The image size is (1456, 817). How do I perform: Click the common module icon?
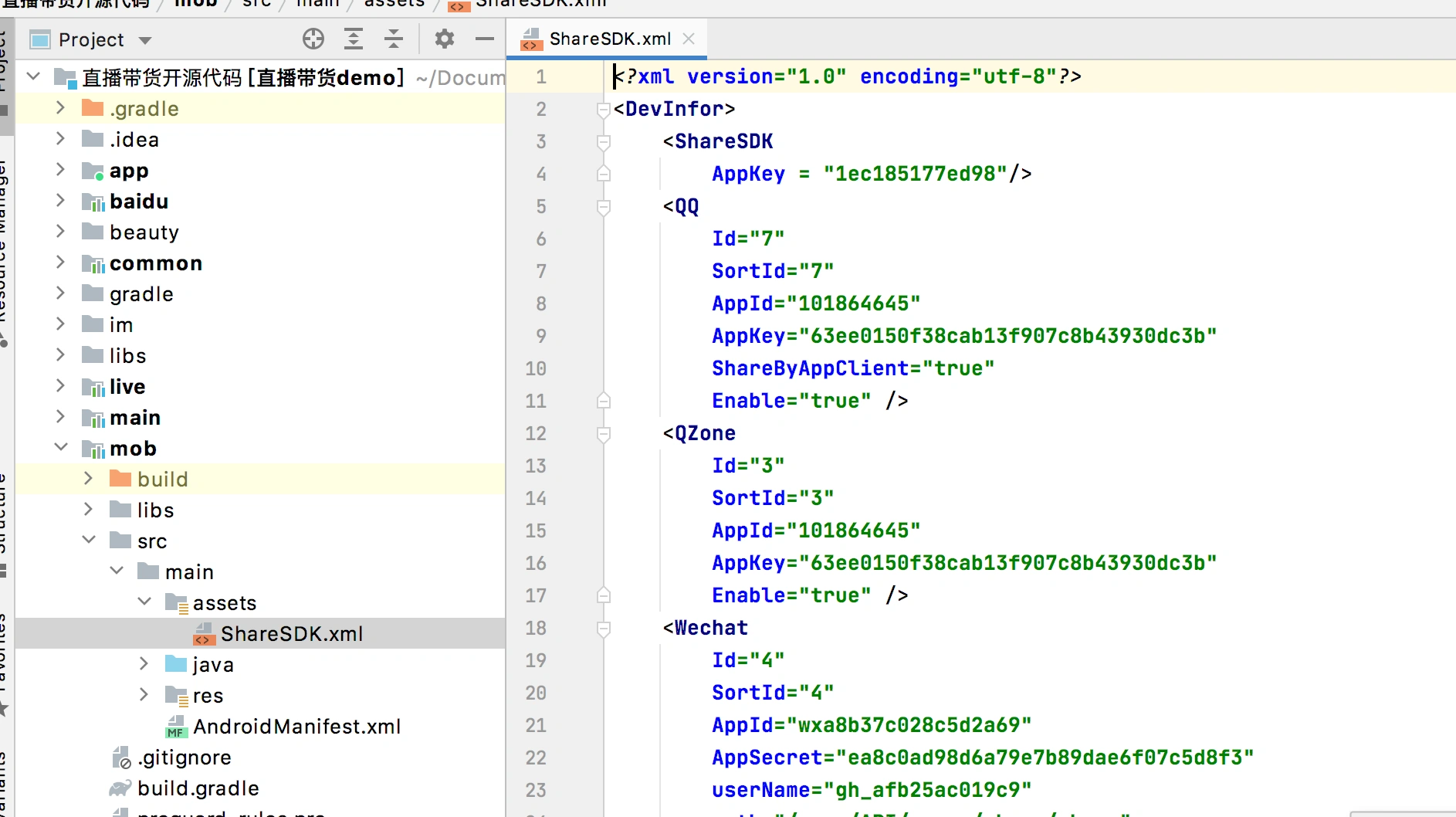coord(93,263)
